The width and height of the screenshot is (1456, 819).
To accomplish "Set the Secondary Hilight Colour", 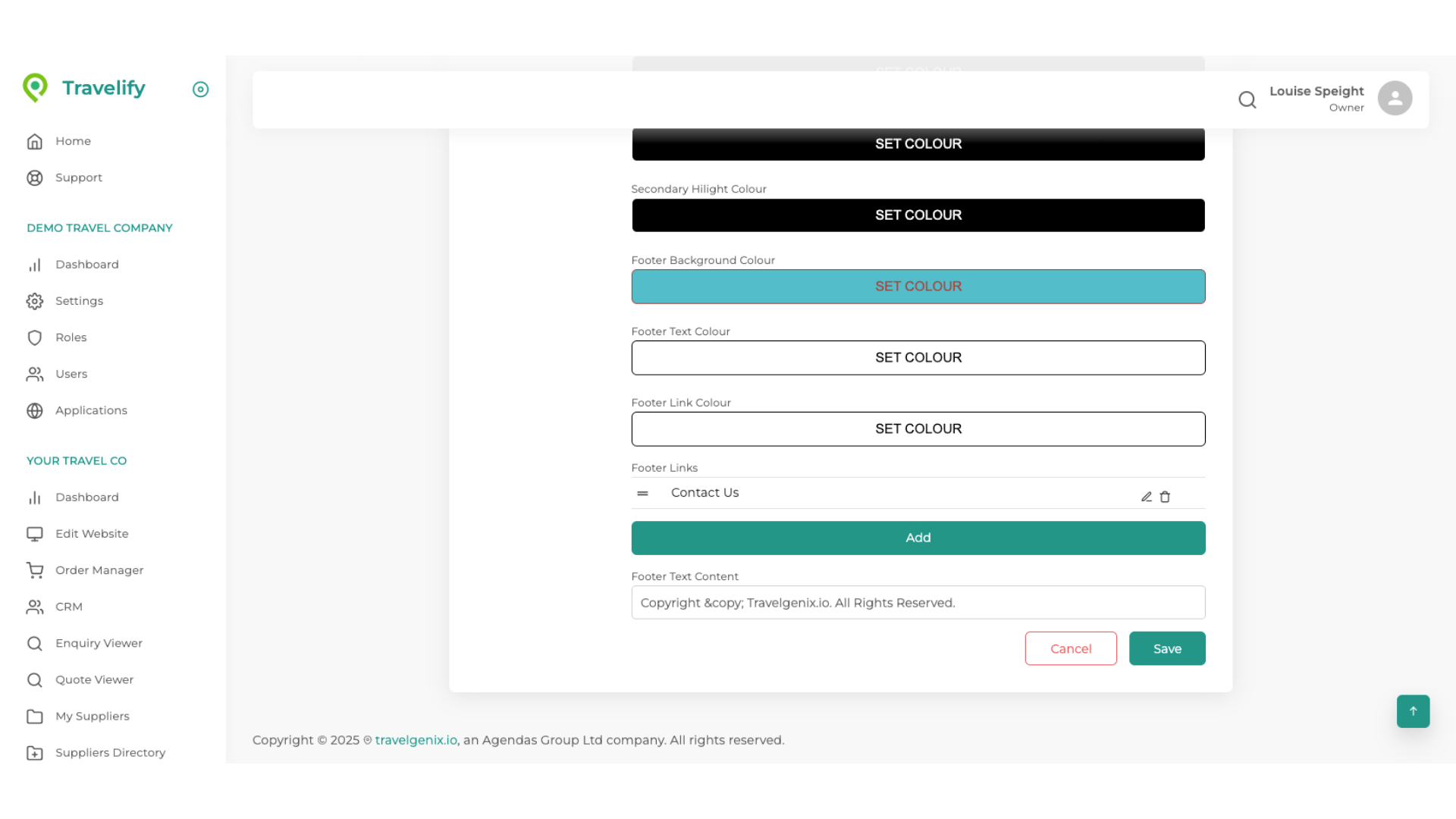I will 918,215.
